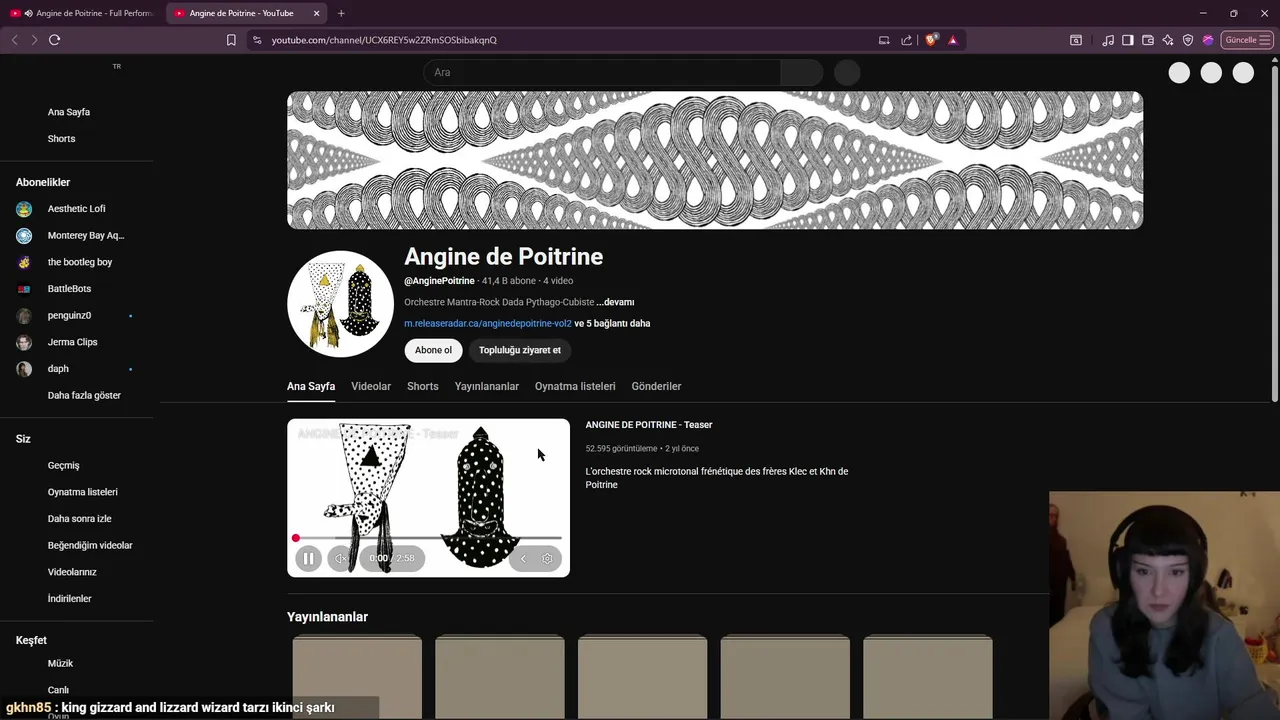Switch to the Yayınlananlar channel tab
The image size is (1280, 720).
coord(487,386)
